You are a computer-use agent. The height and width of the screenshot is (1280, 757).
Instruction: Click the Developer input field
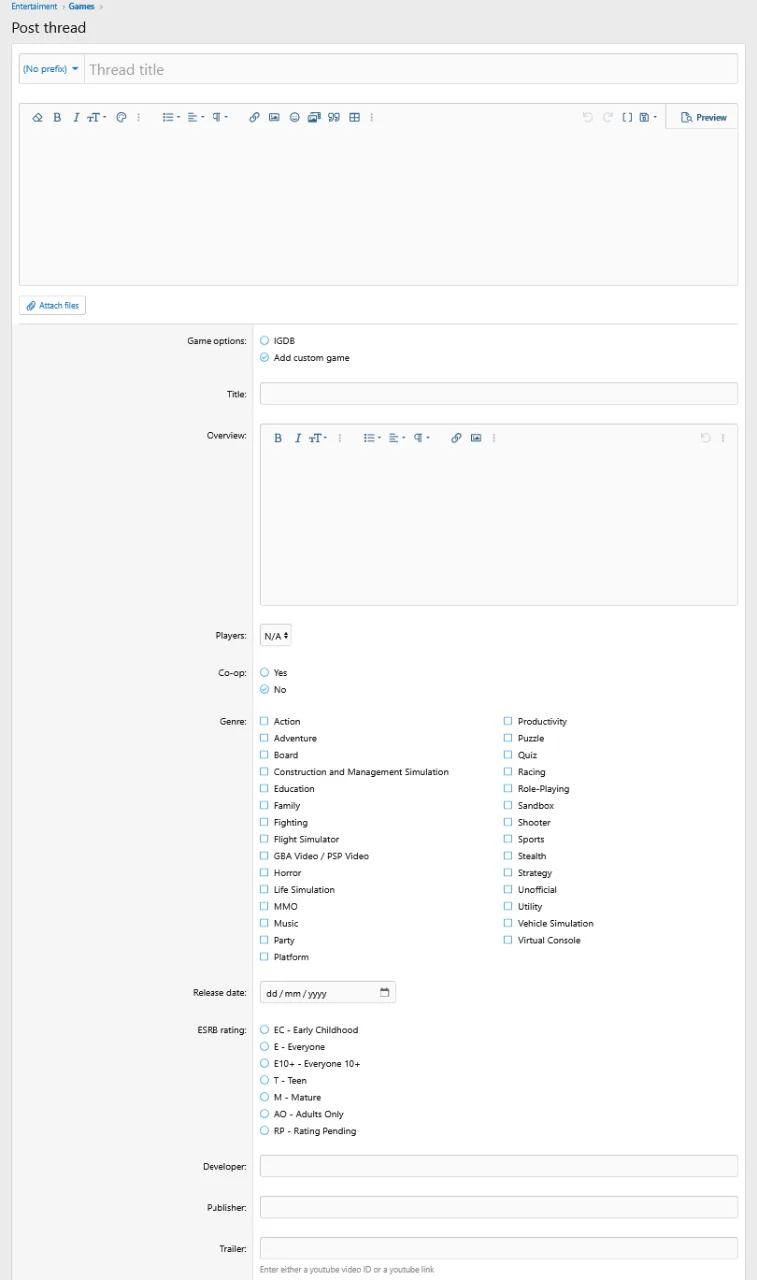pos(499,1166)
